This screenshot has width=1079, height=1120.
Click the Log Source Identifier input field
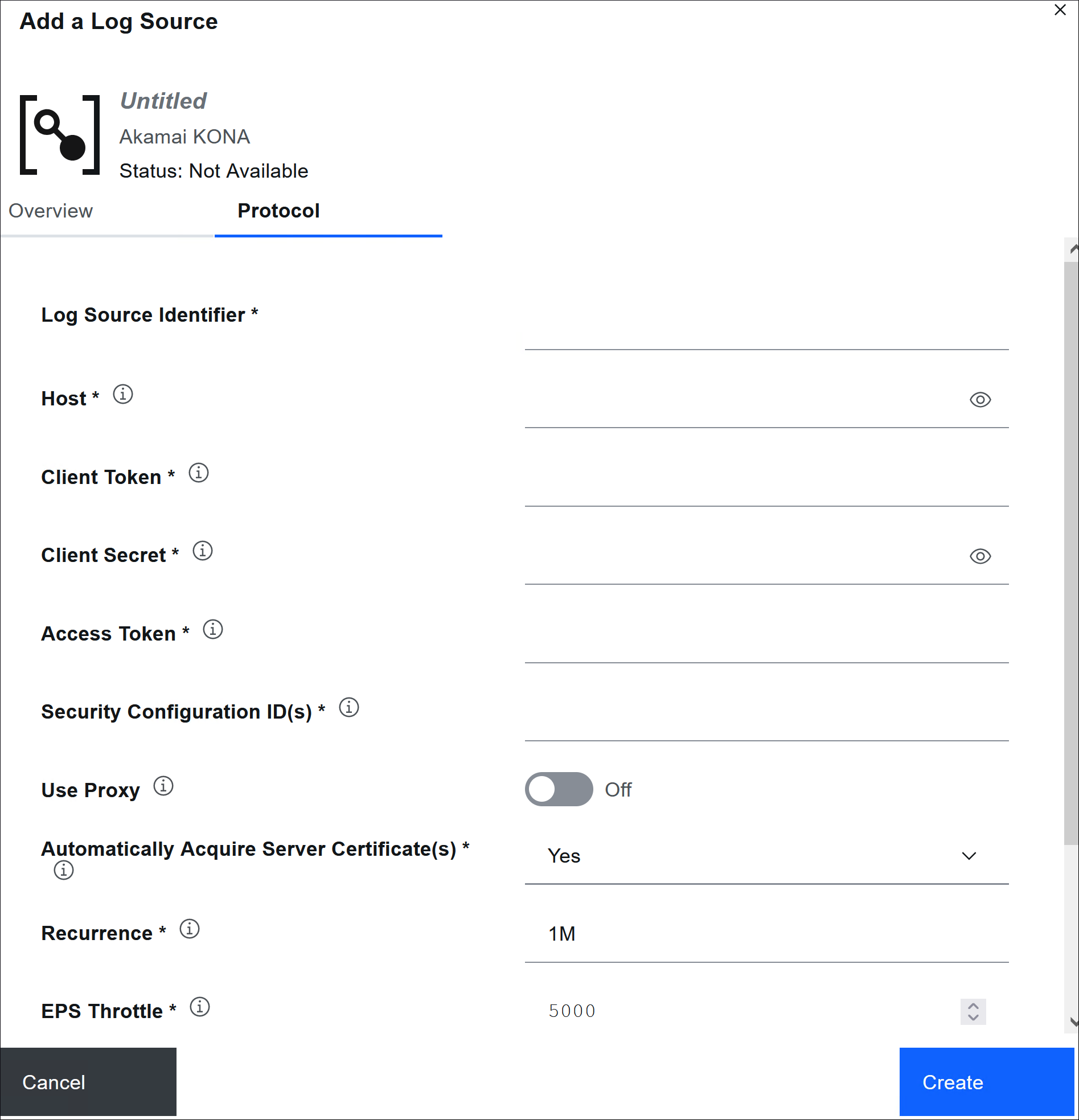pyautogui.click(x=766, y=322)
